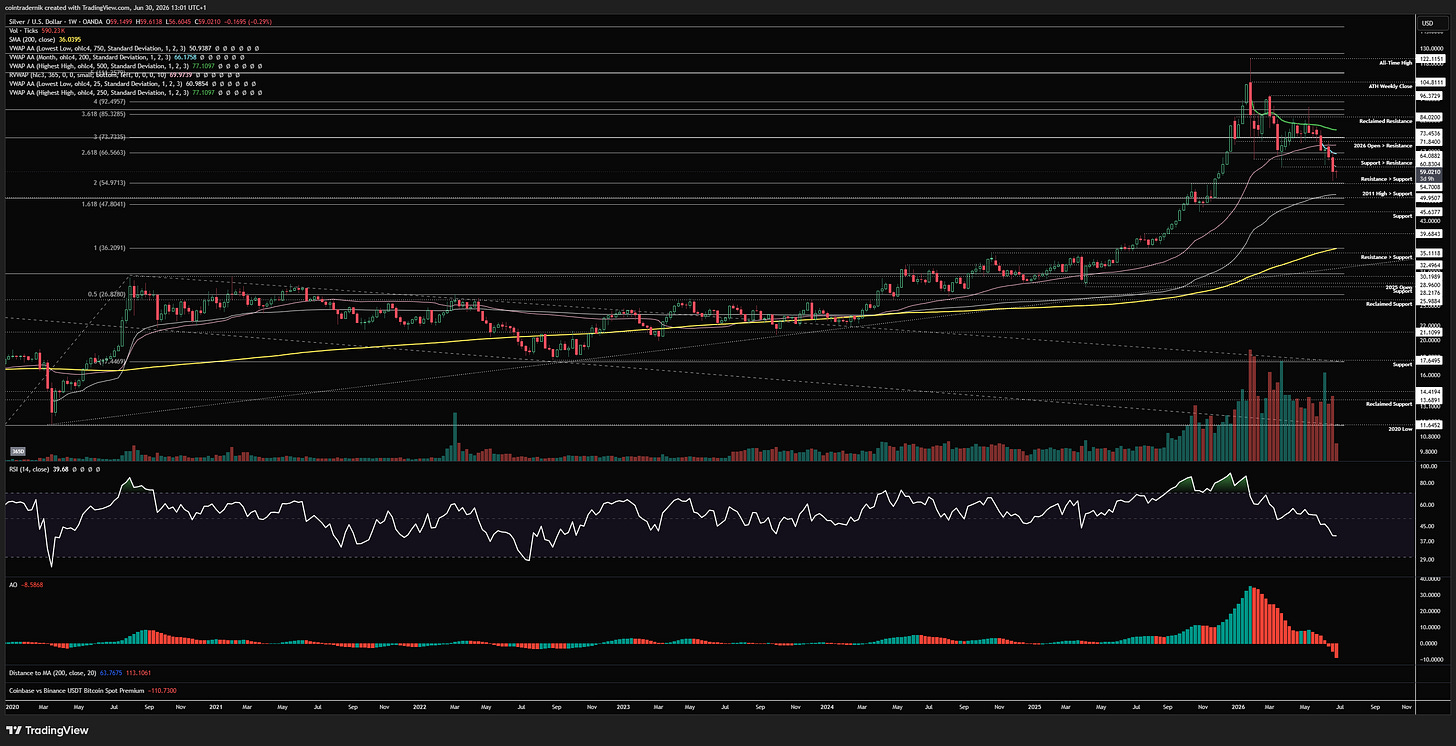Click the RSI (14, close) legend

30,469
